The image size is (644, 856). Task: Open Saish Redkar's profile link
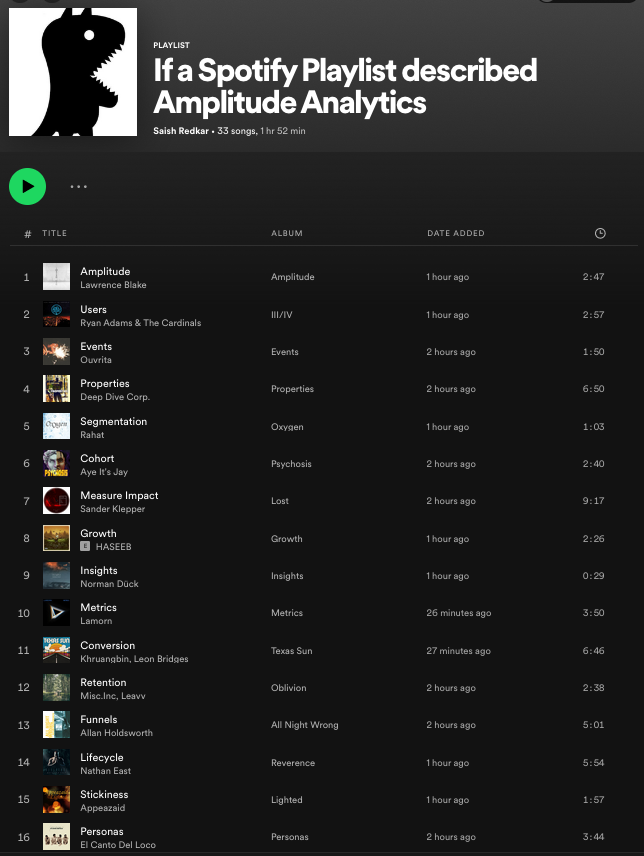pos(181,130)
